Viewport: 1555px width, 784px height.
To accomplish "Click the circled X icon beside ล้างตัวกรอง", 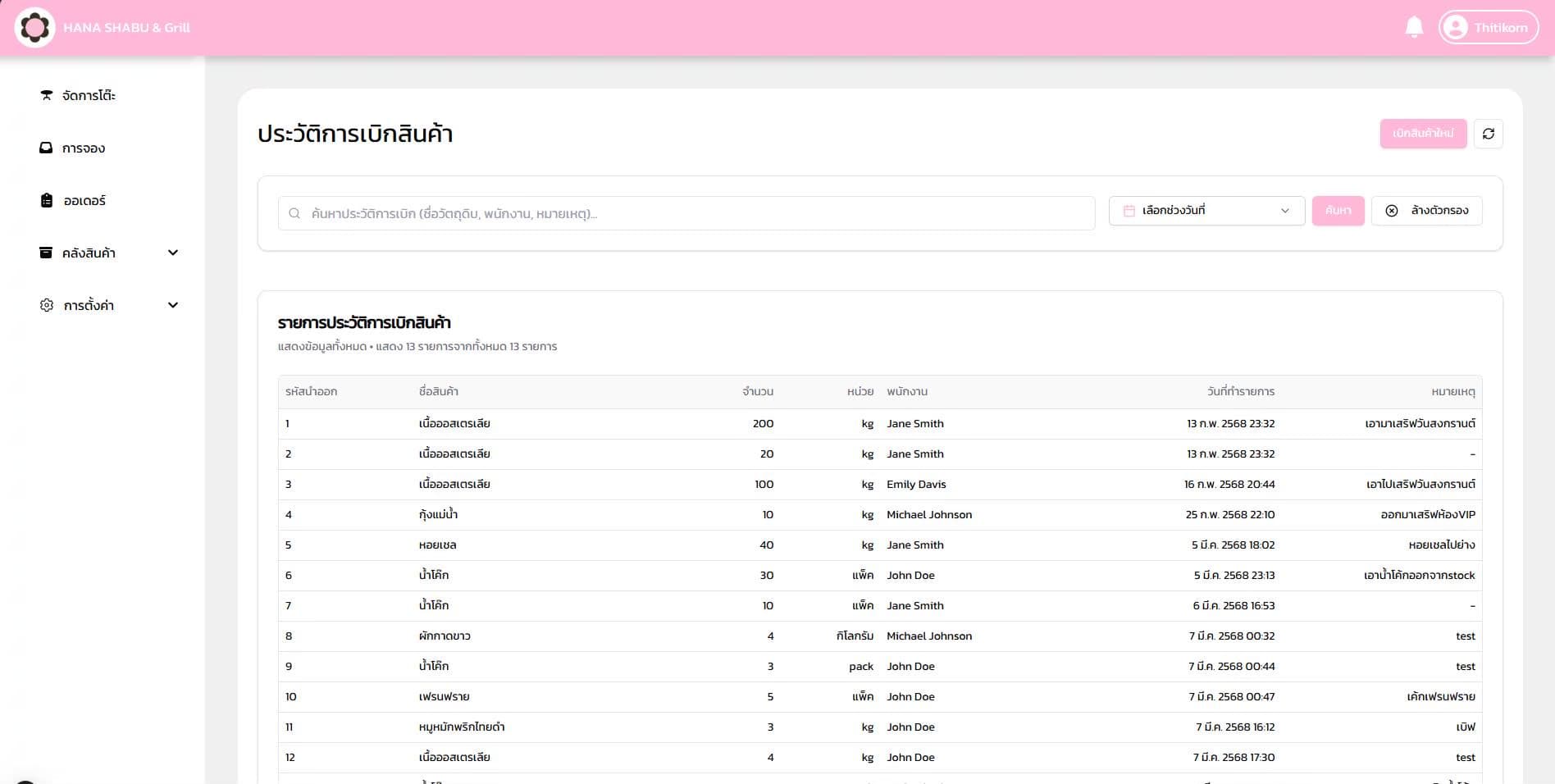I will tap(1392, 211).
